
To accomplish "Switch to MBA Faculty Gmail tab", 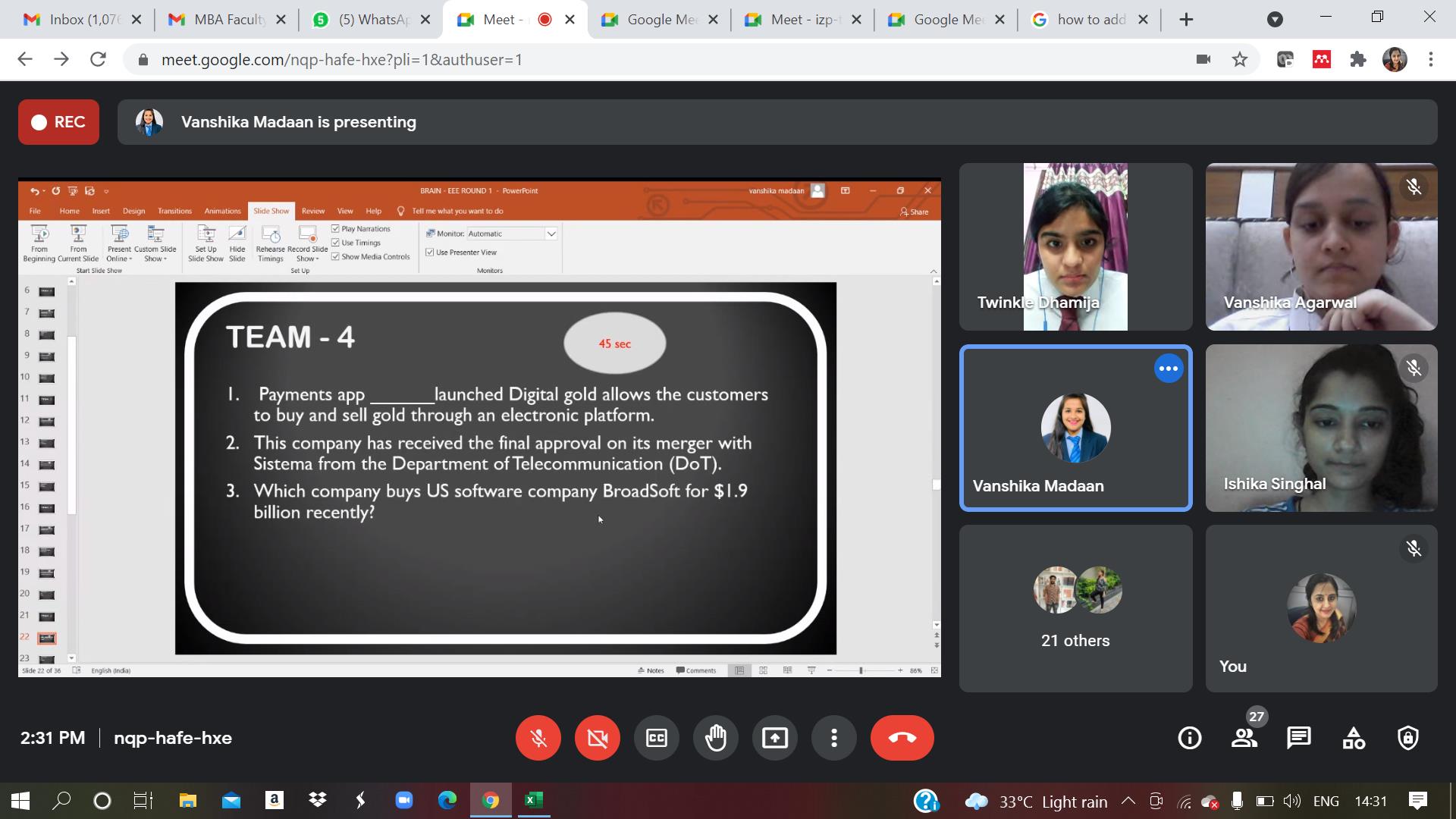I will (x=227, y=20).
